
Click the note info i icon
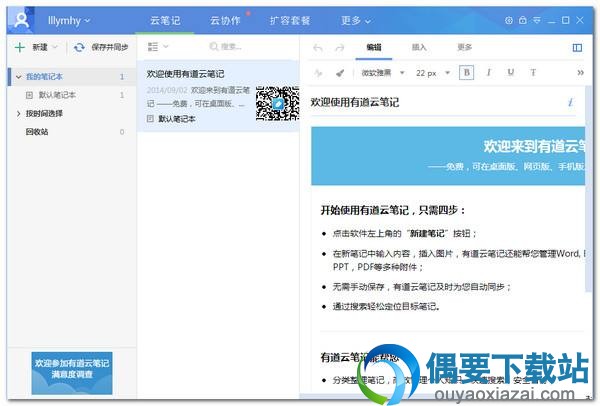pyautogui.click(x=570, y=102)
